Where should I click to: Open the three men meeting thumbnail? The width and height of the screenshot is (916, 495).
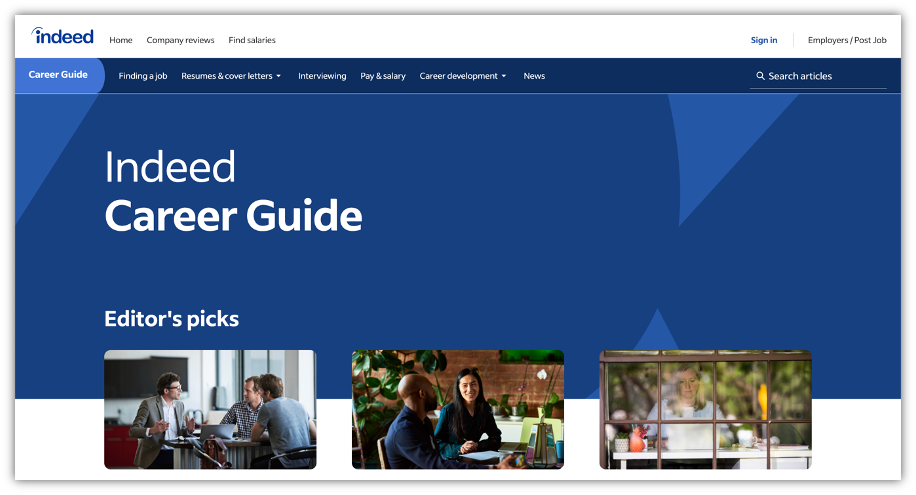[210, 410]
